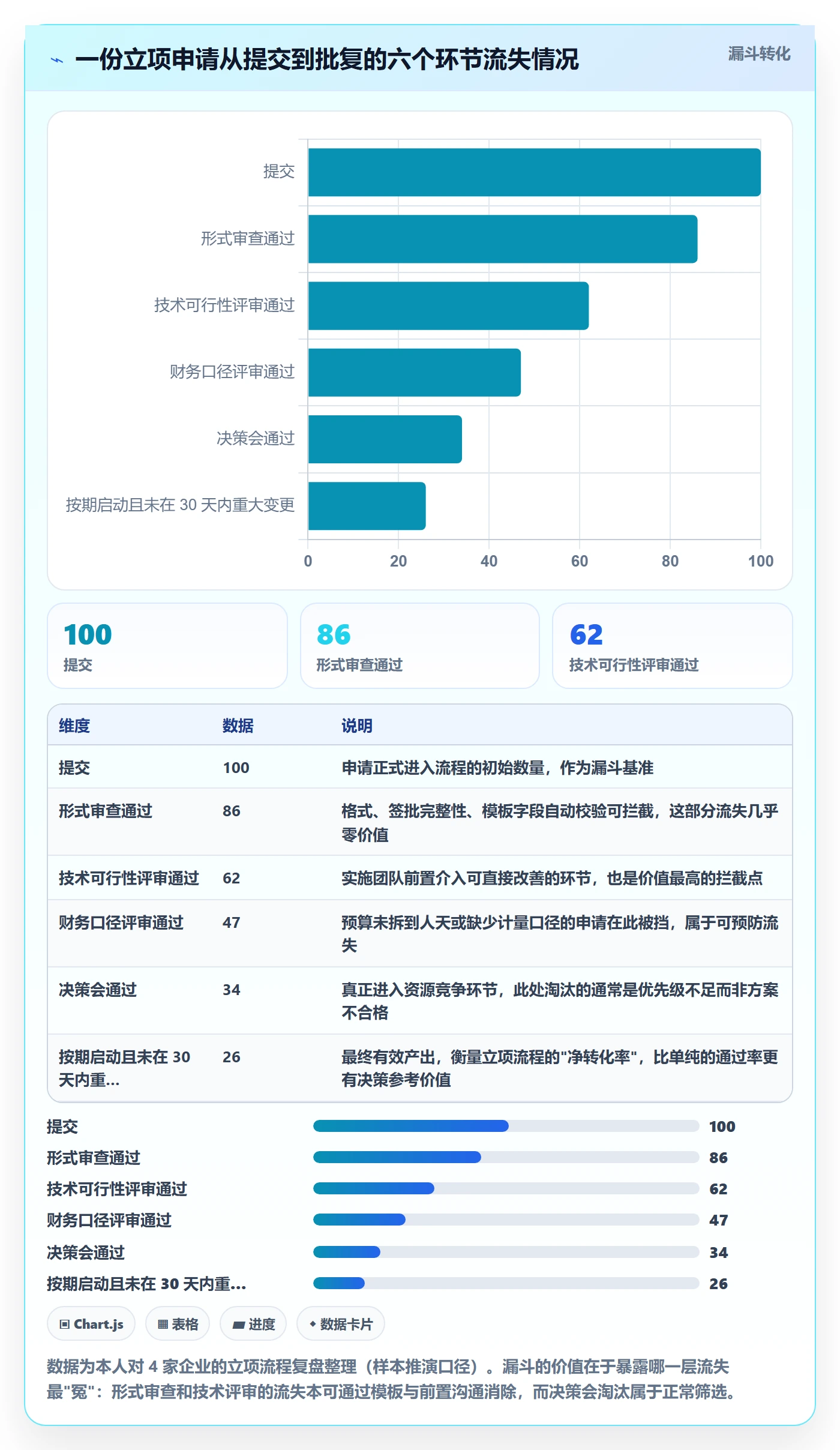Select 决策会通过 row label in table
The height and width of the screenshot is (1450, 840).
click(98, 990)
